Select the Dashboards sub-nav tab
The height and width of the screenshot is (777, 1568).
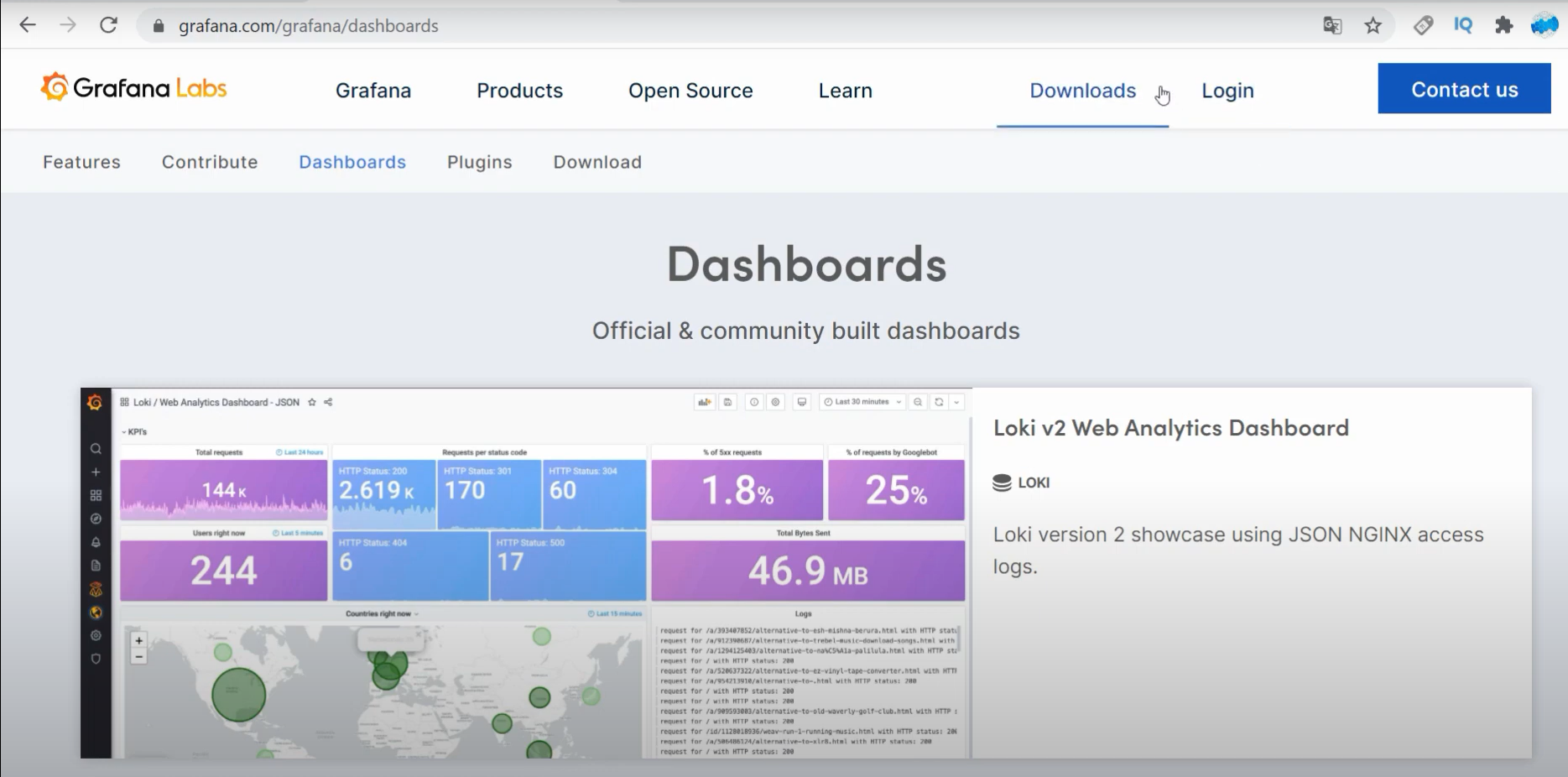[352, 162]
